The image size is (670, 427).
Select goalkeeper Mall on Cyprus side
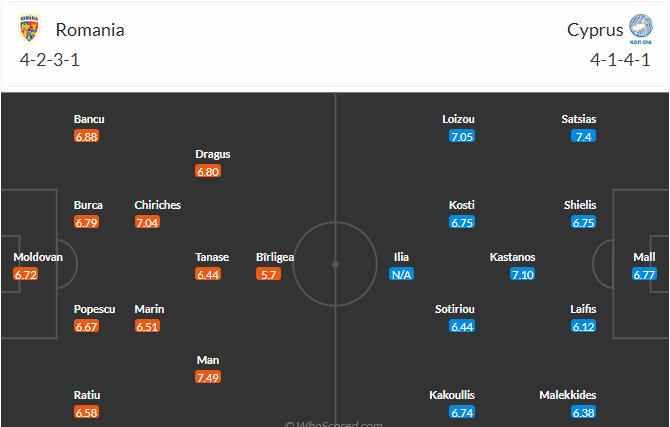tap(644, 257)
